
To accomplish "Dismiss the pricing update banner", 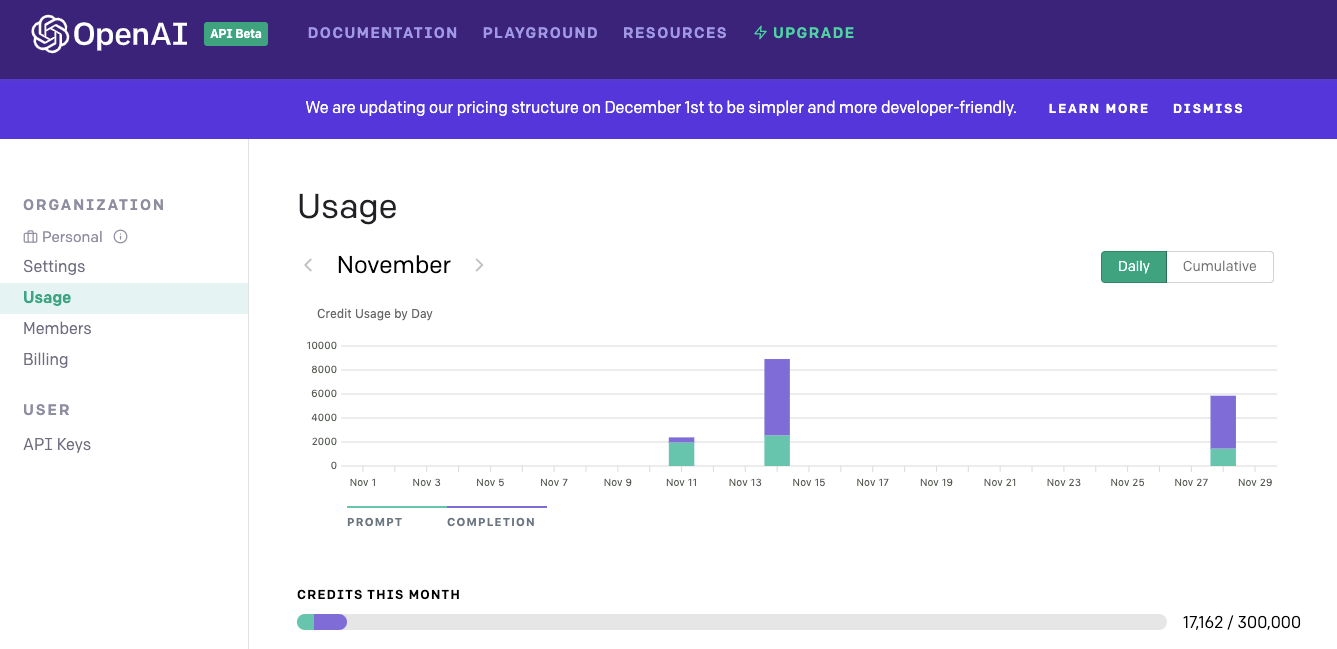I will tap(1208, 108).
